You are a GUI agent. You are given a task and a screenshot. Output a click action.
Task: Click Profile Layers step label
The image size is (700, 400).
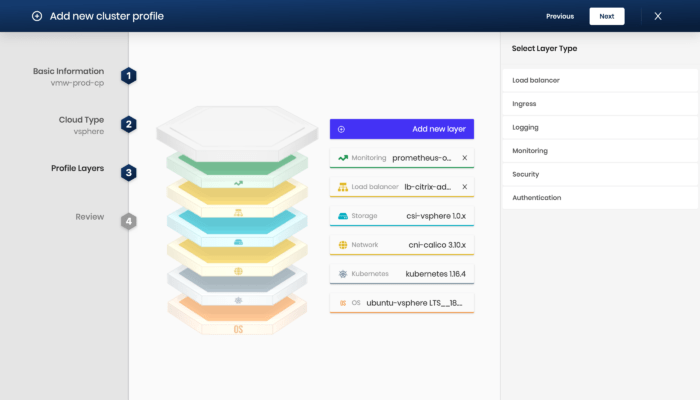pyautogui.click(x=77, y=168)
